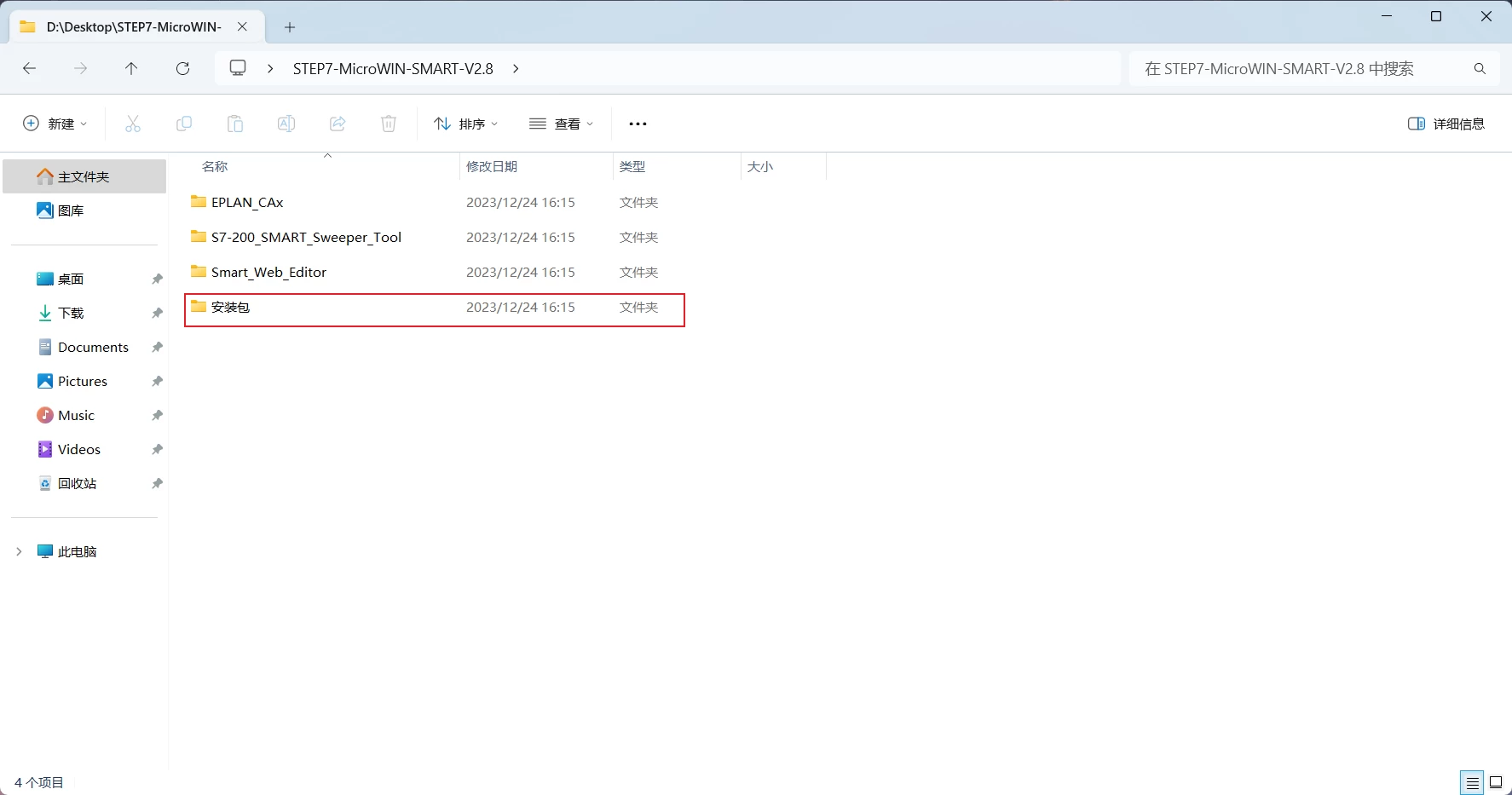The width and height of the screenshot is (1512, 795).
Task: Click the Share icon in toolbar
Action: click(x=338, y=124)
